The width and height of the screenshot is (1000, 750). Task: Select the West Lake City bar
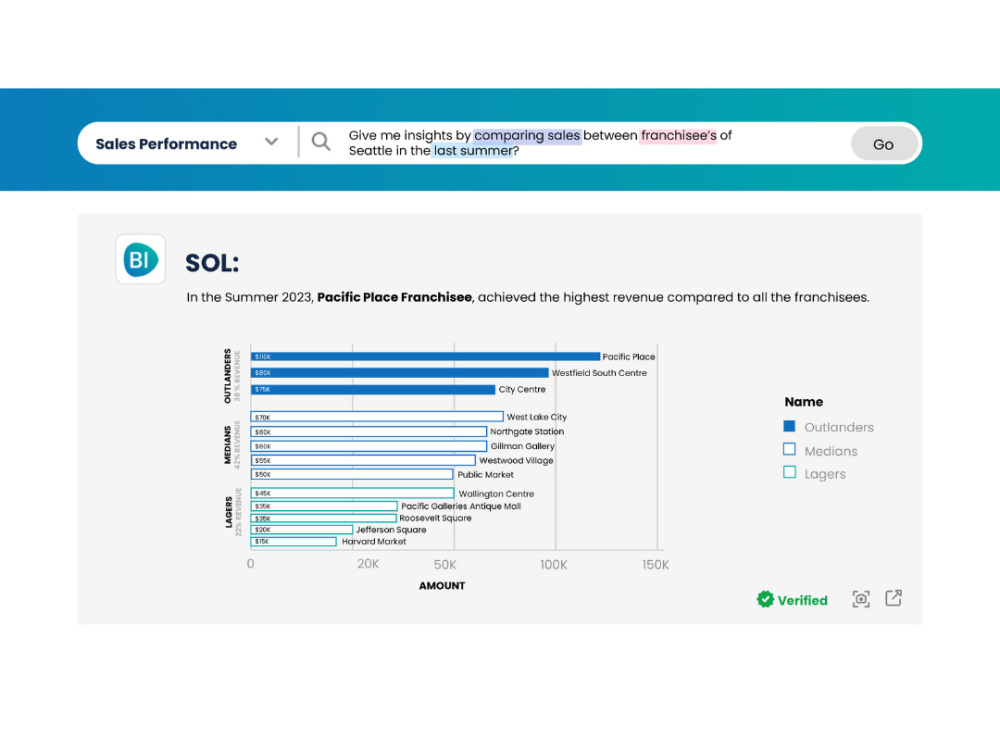tap(377, 416)
